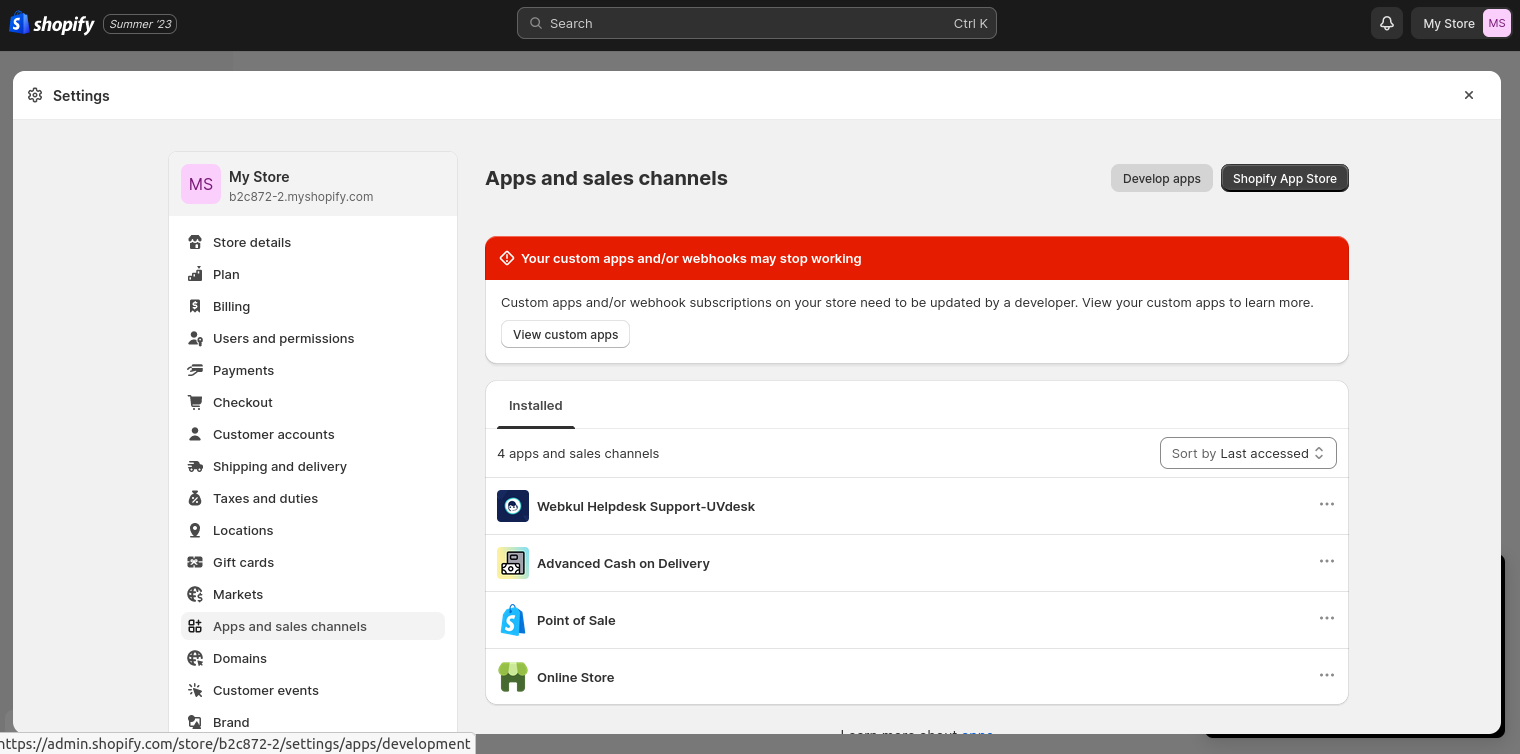Click the Customer events icon
The width and height of the screenshot is (1520, 754).
click(195, 690)
